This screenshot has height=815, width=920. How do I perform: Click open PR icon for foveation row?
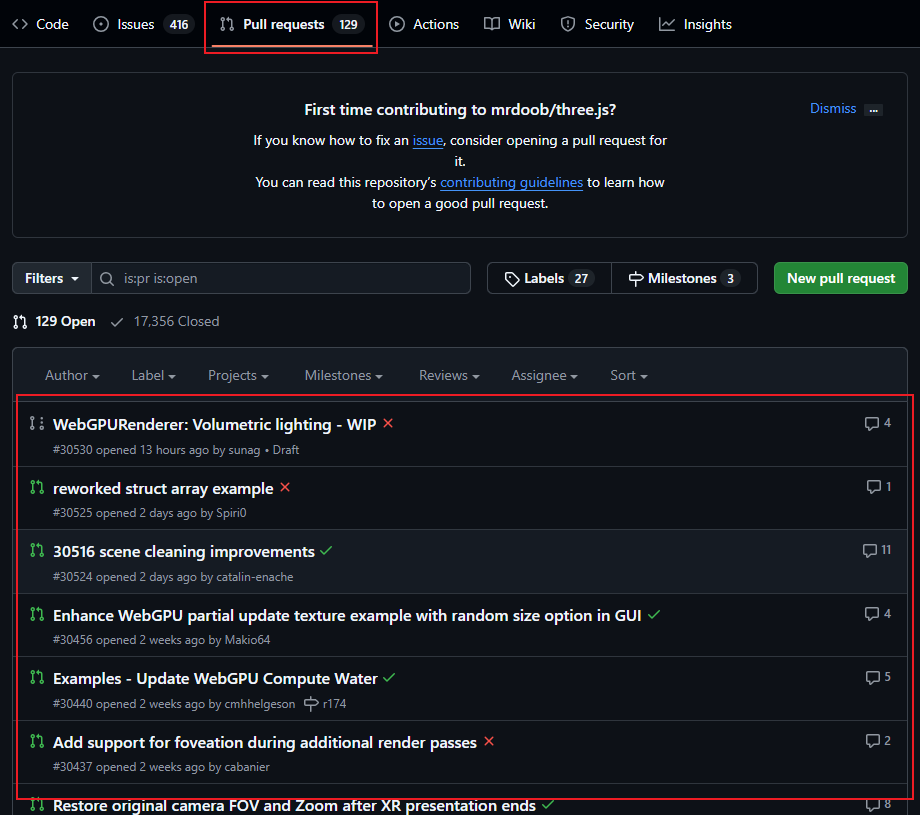pyautogui.click(x=37, y=741)
